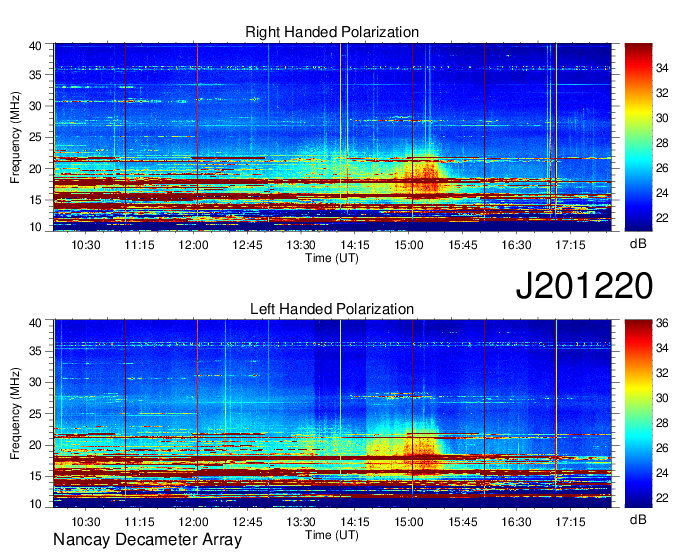680x552 pixels.
Task: Click the "10:30" tick under the left-handed plot
Action: tap(85, 522)
